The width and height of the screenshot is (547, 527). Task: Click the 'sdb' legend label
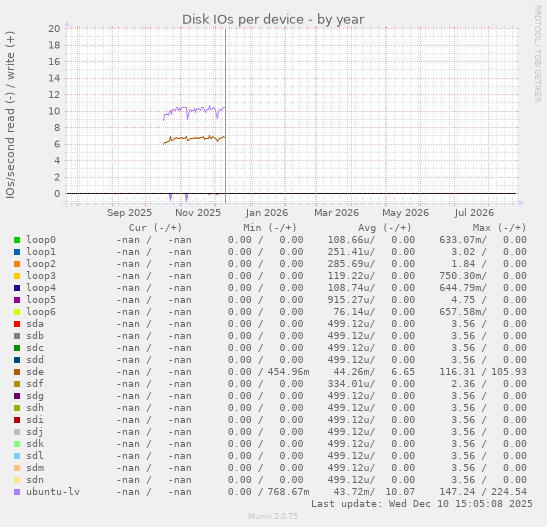click(x=35, y=336)
